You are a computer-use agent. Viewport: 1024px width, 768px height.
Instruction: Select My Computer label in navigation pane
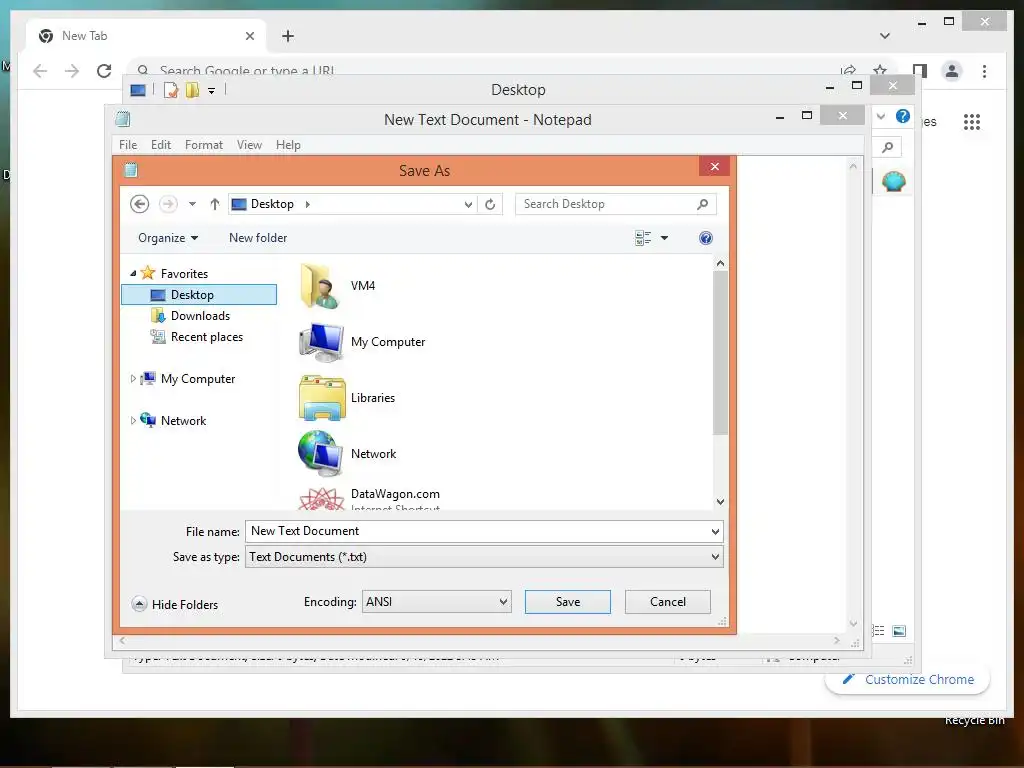click(198, 379)
